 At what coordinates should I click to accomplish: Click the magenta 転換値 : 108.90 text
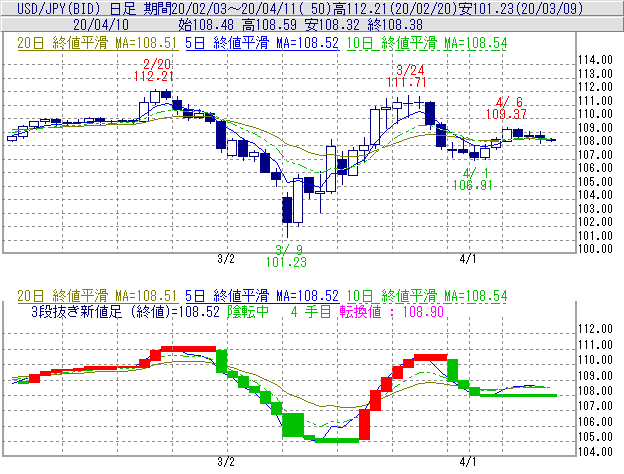[392, 312]
